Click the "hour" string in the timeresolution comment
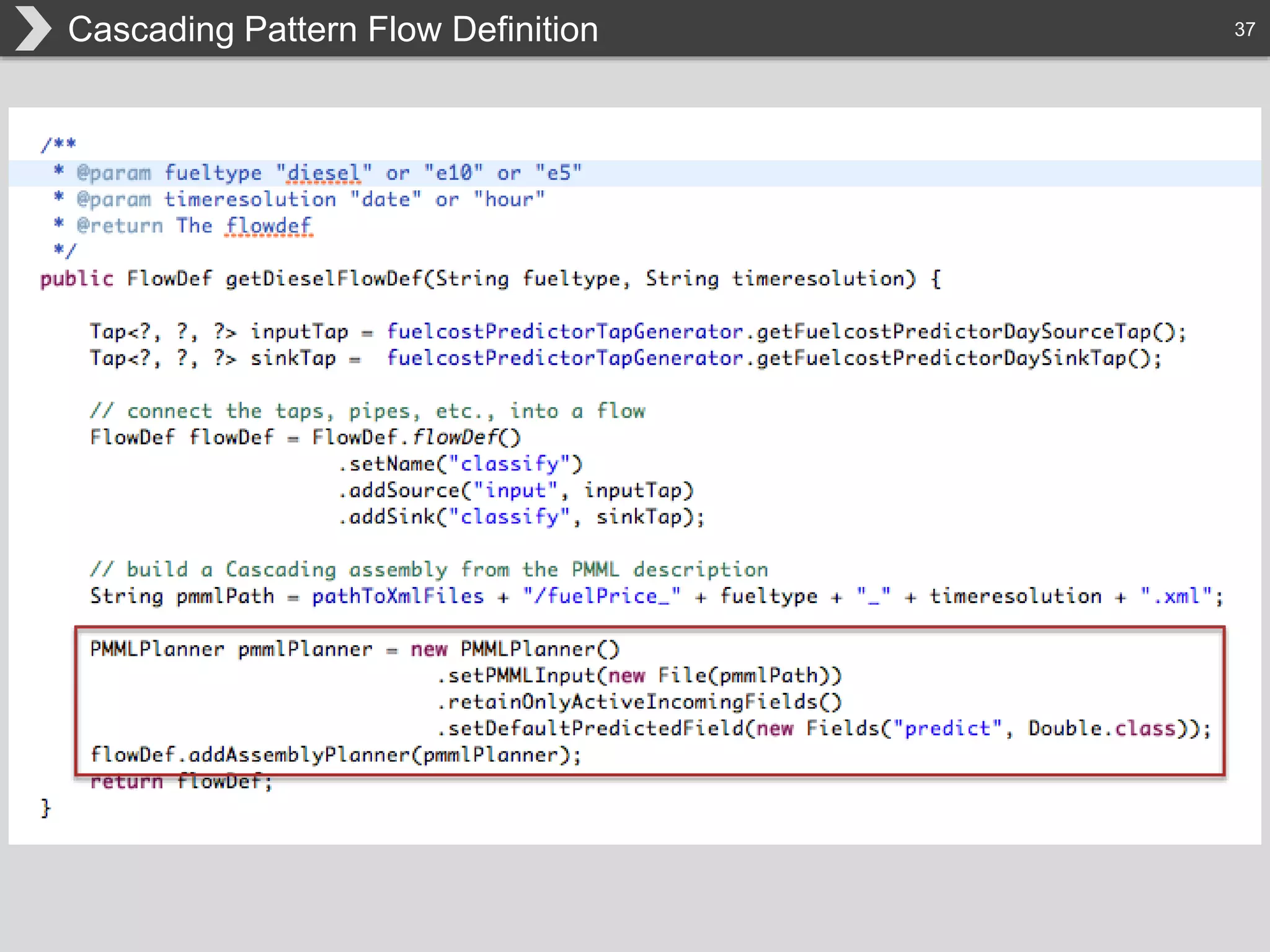This screenshot has height=952, width=1270. 509,200
